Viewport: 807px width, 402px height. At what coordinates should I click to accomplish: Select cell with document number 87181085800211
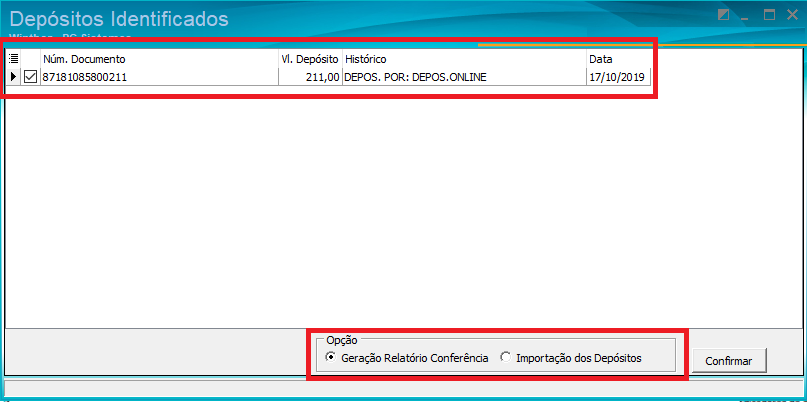[x=160, y=77]
